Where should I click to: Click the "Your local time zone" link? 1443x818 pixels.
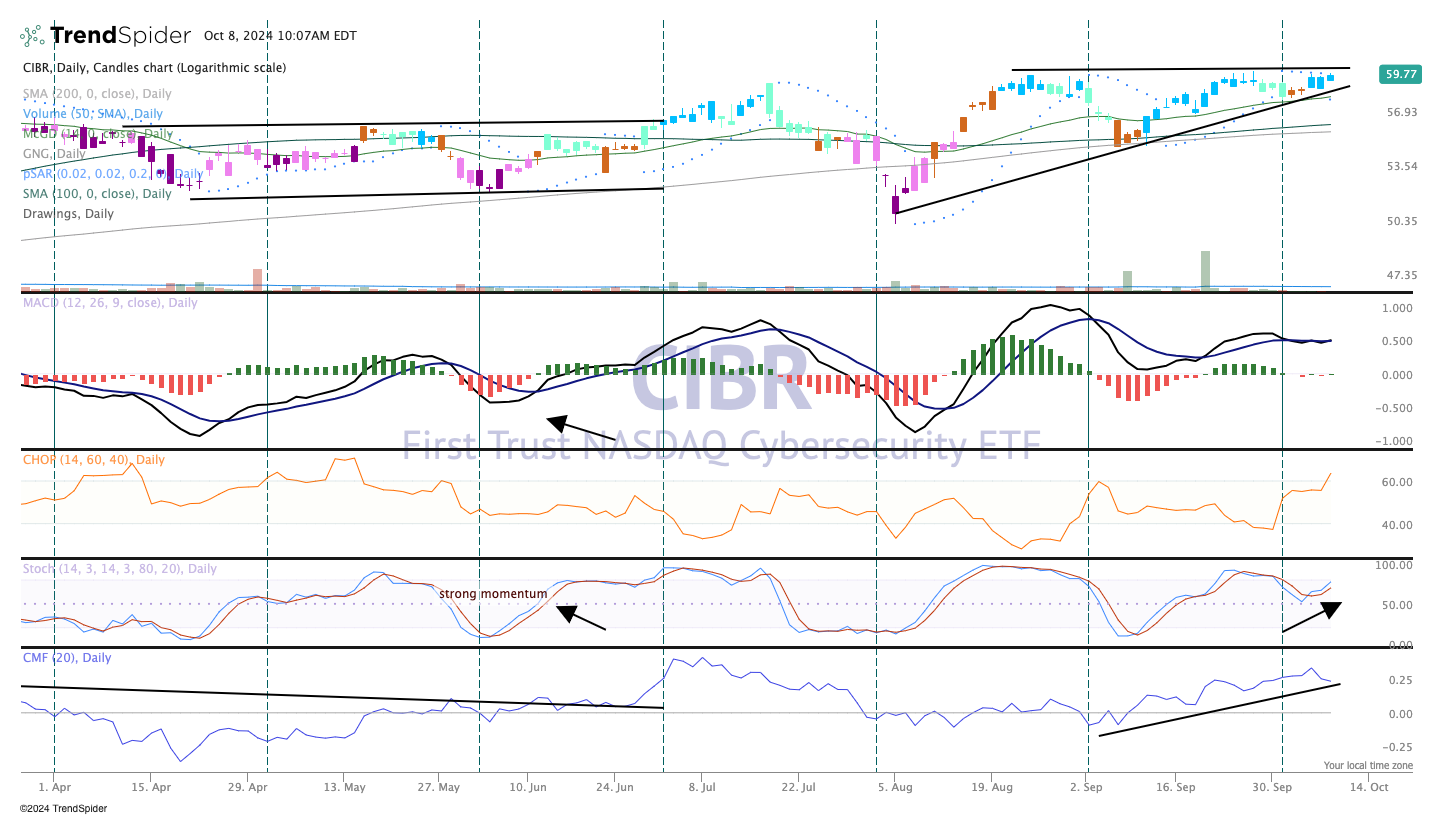pyautogui.click(x=1368, y=765)
